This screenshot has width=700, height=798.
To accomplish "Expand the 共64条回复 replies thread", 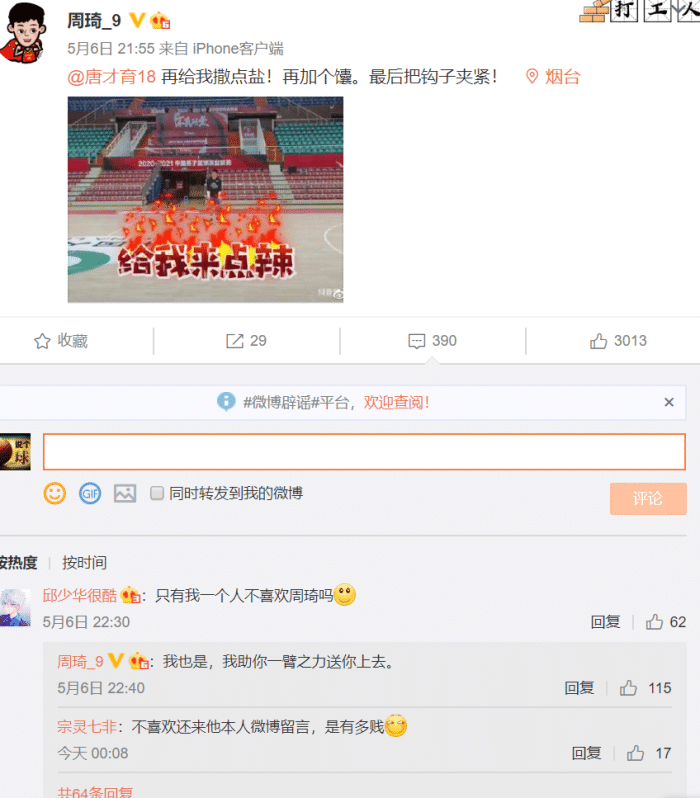I will [95, 792].
